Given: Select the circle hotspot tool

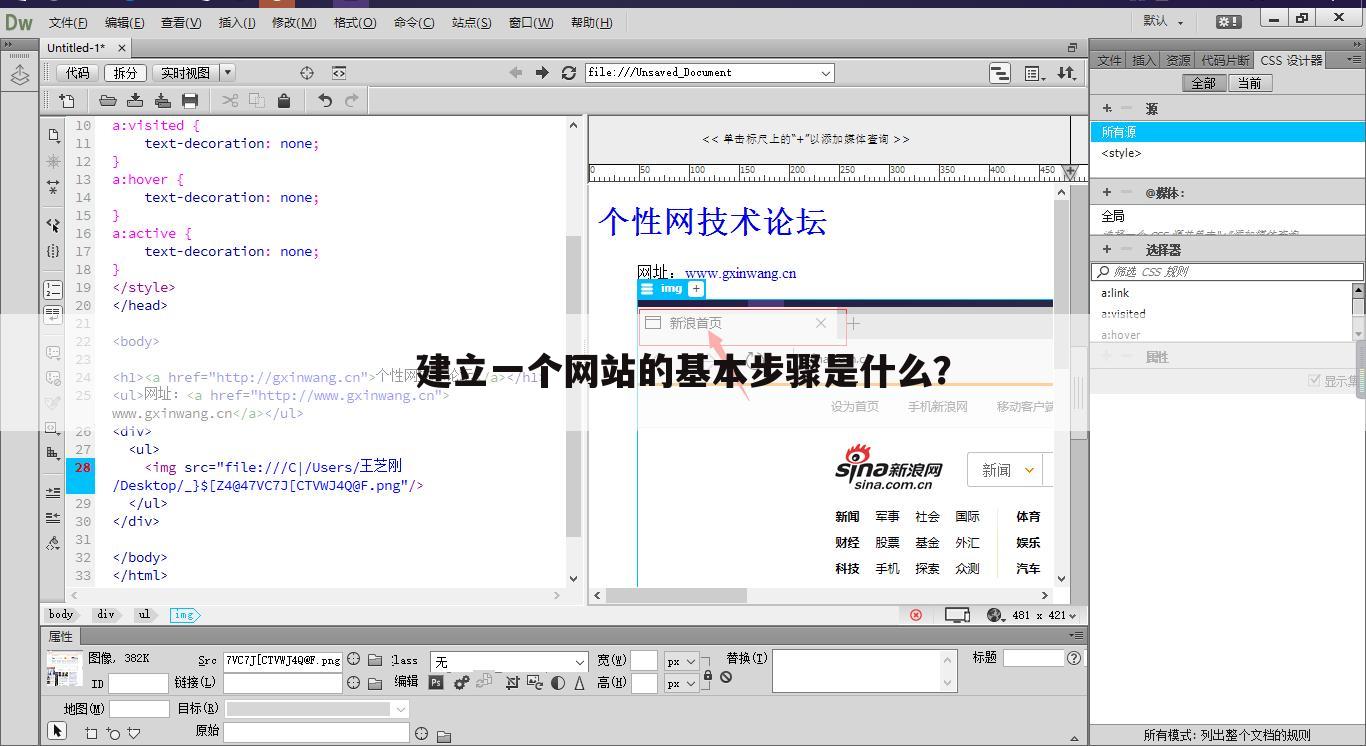Looking at the screenshot, I should (x=113, y=733).
